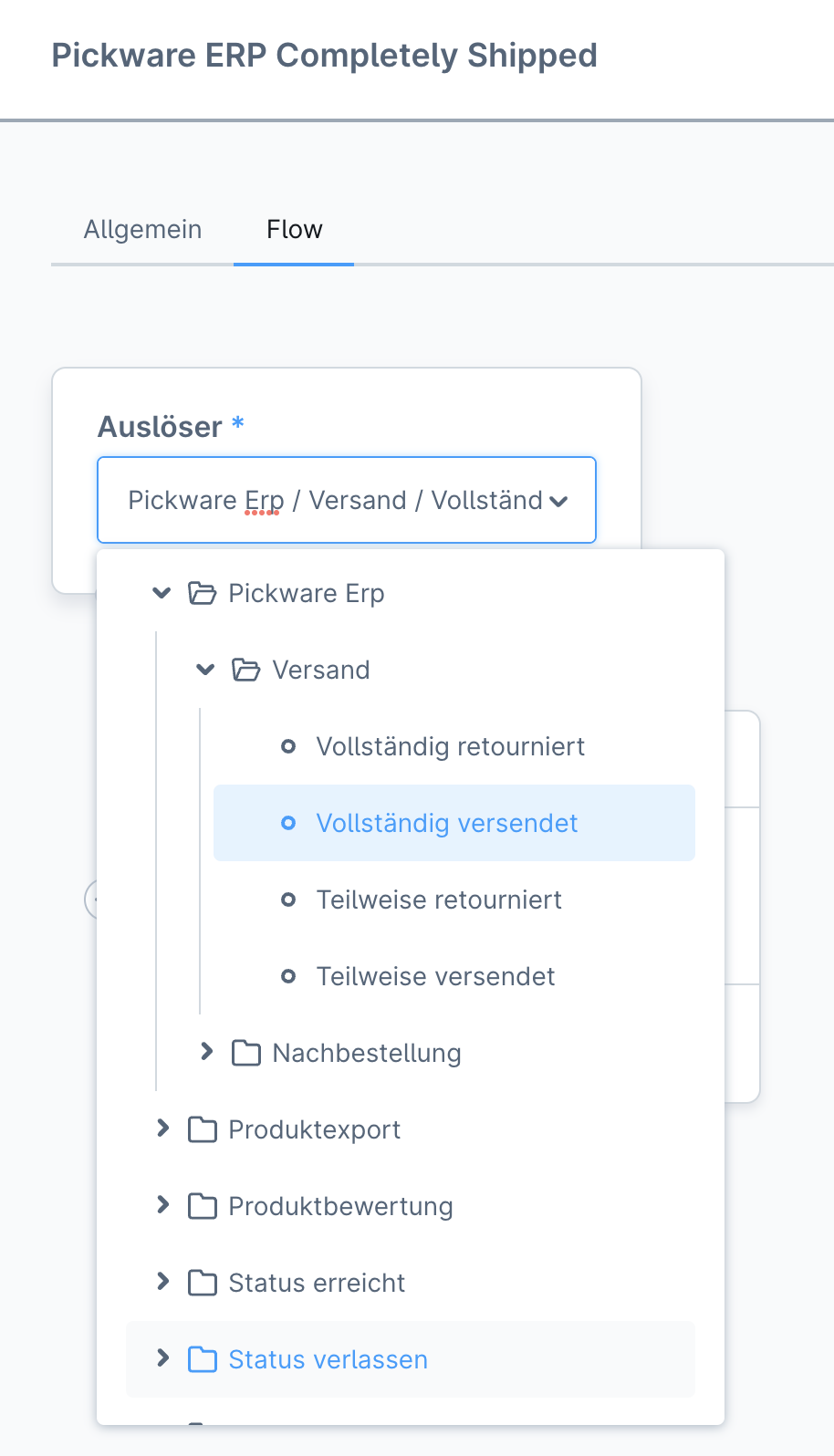The height and width of the screenshot is (1456, 834).
Task: Expand the Produktexport chevron
Action: coord(162,1128)
